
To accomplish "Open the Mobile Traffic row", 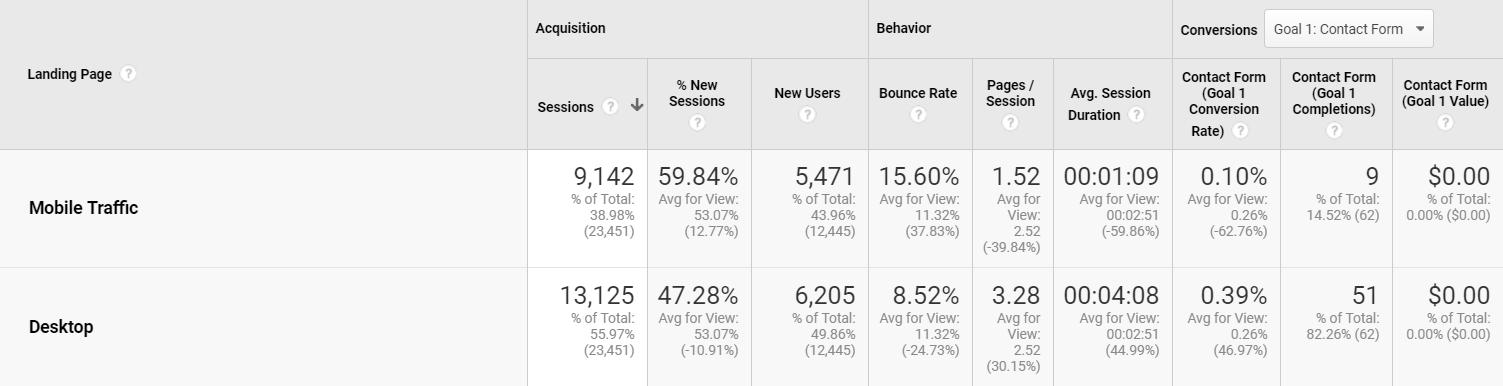I will tap(83, 208).
